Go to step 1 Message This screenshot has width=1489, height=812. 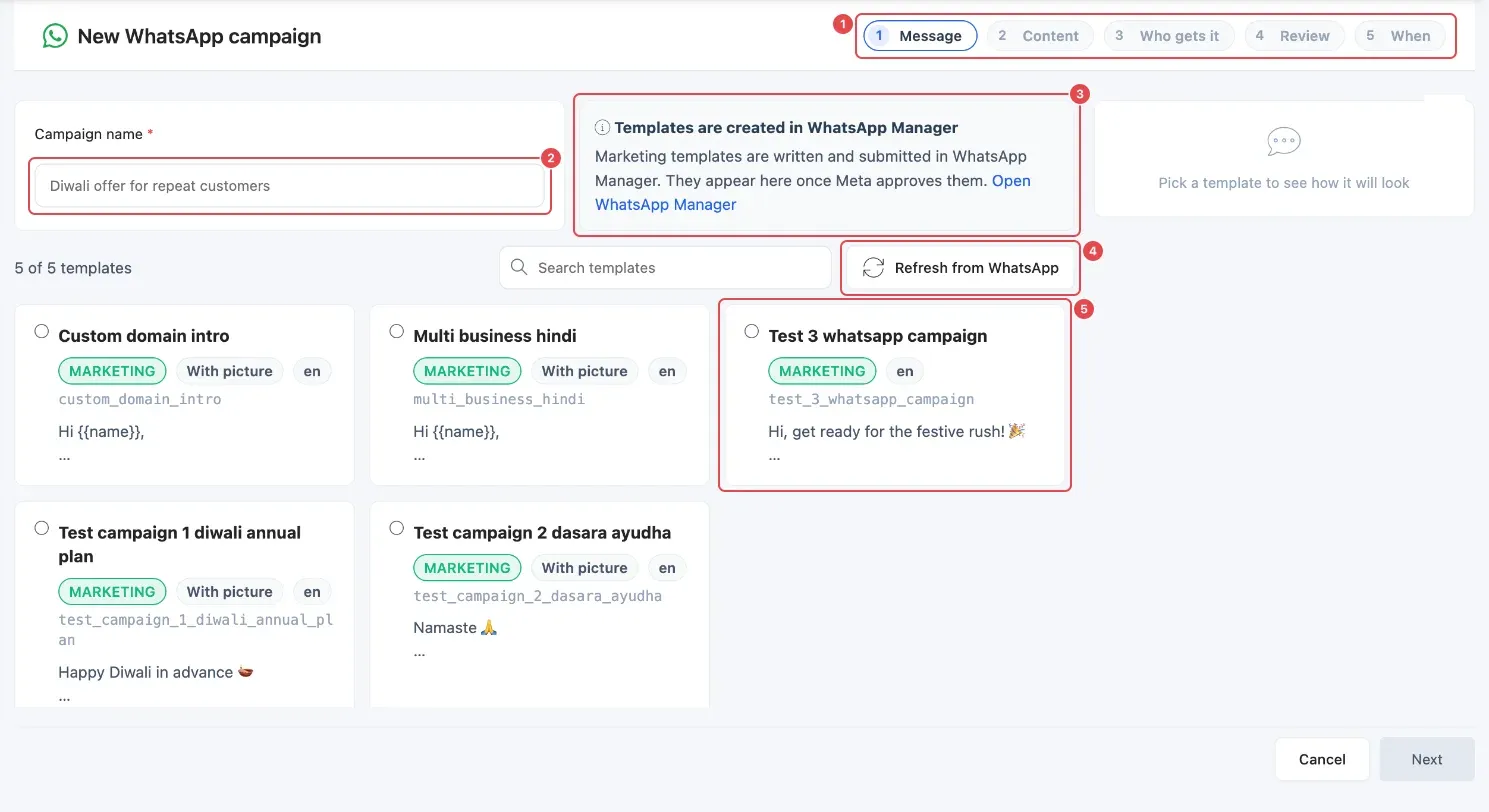click(x=920, y=36)
